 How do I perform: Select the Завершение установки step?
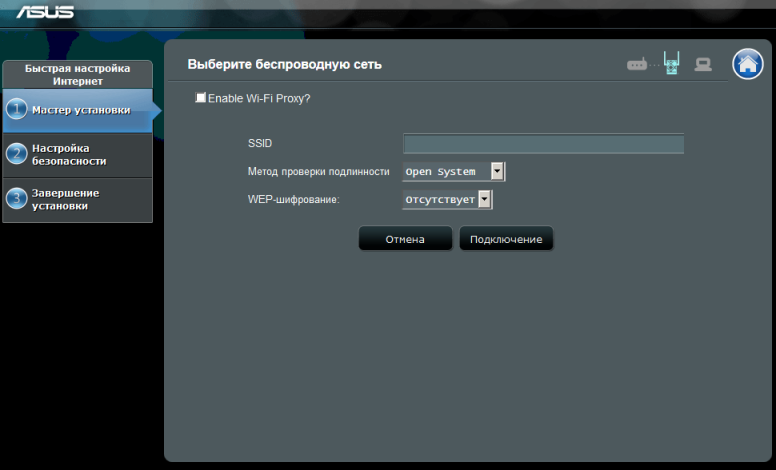click(x=78, y=200)
